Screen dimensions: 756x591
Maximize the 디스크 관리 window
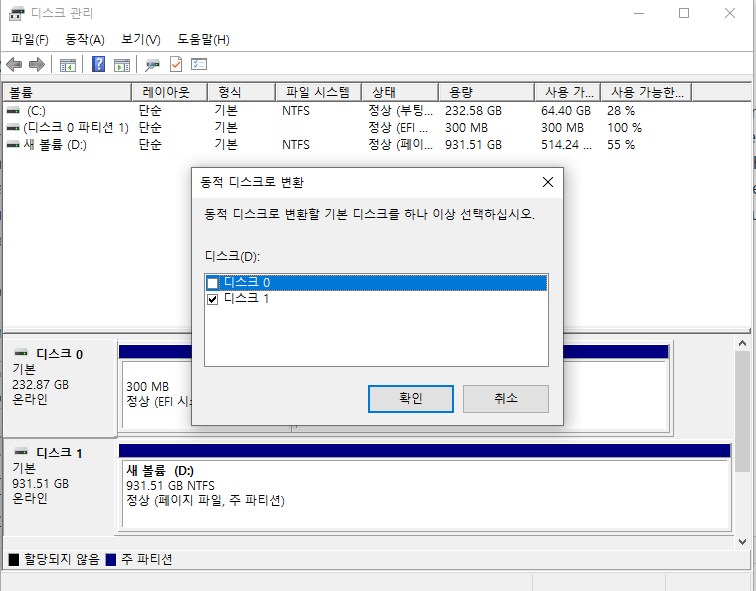click(x=684, y=13)
